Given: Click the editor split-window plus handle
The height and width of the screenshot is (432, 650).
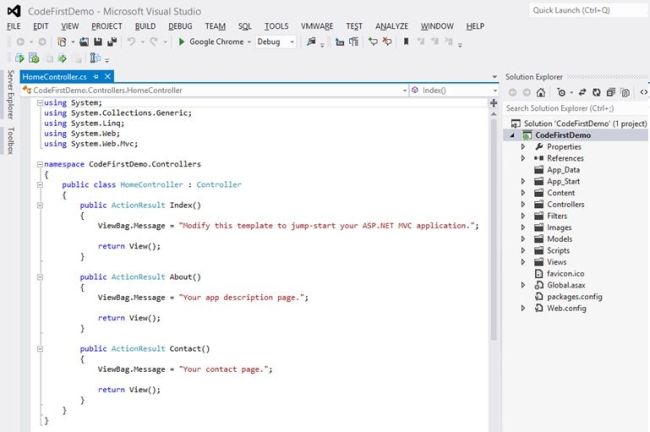Looking at the screenshot, I should [x=493, y=103].
